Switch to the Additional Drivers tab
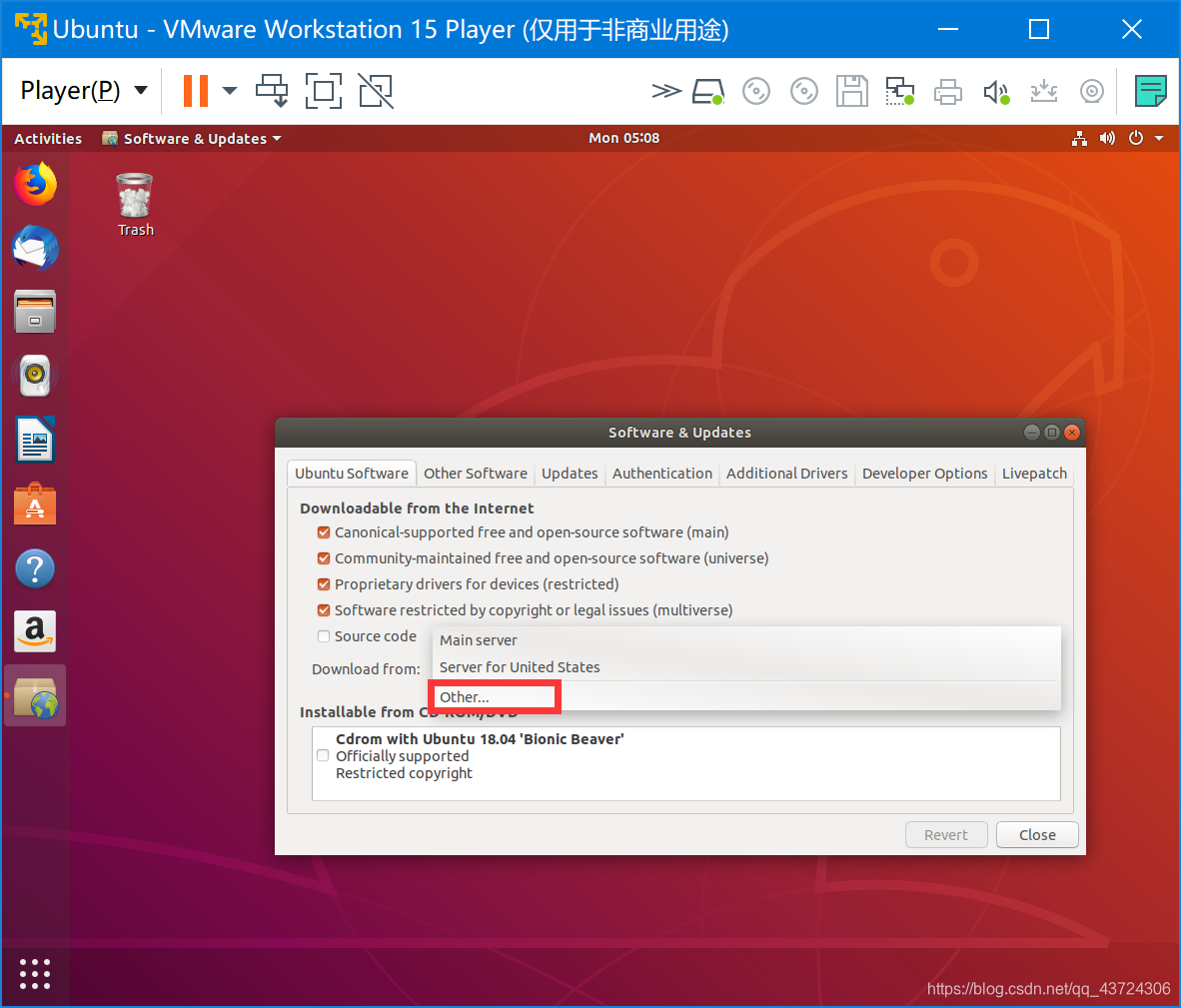 (787, 473)
